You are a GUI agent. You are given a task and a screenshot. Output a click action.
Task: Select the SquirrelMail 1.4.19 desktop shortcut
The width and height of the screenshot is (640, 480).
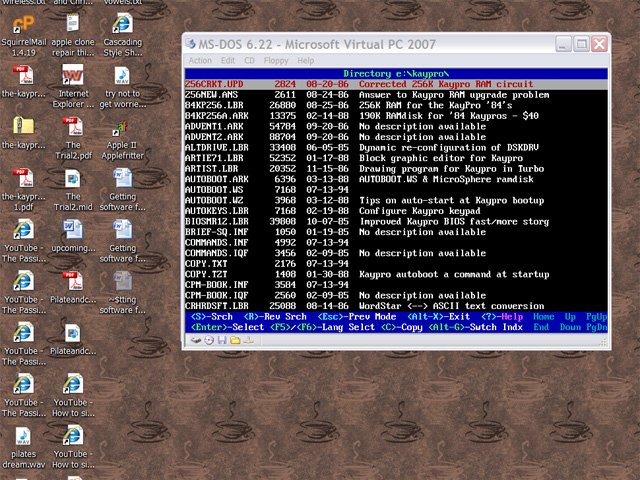pyautogui.click(x=24, y=36)
